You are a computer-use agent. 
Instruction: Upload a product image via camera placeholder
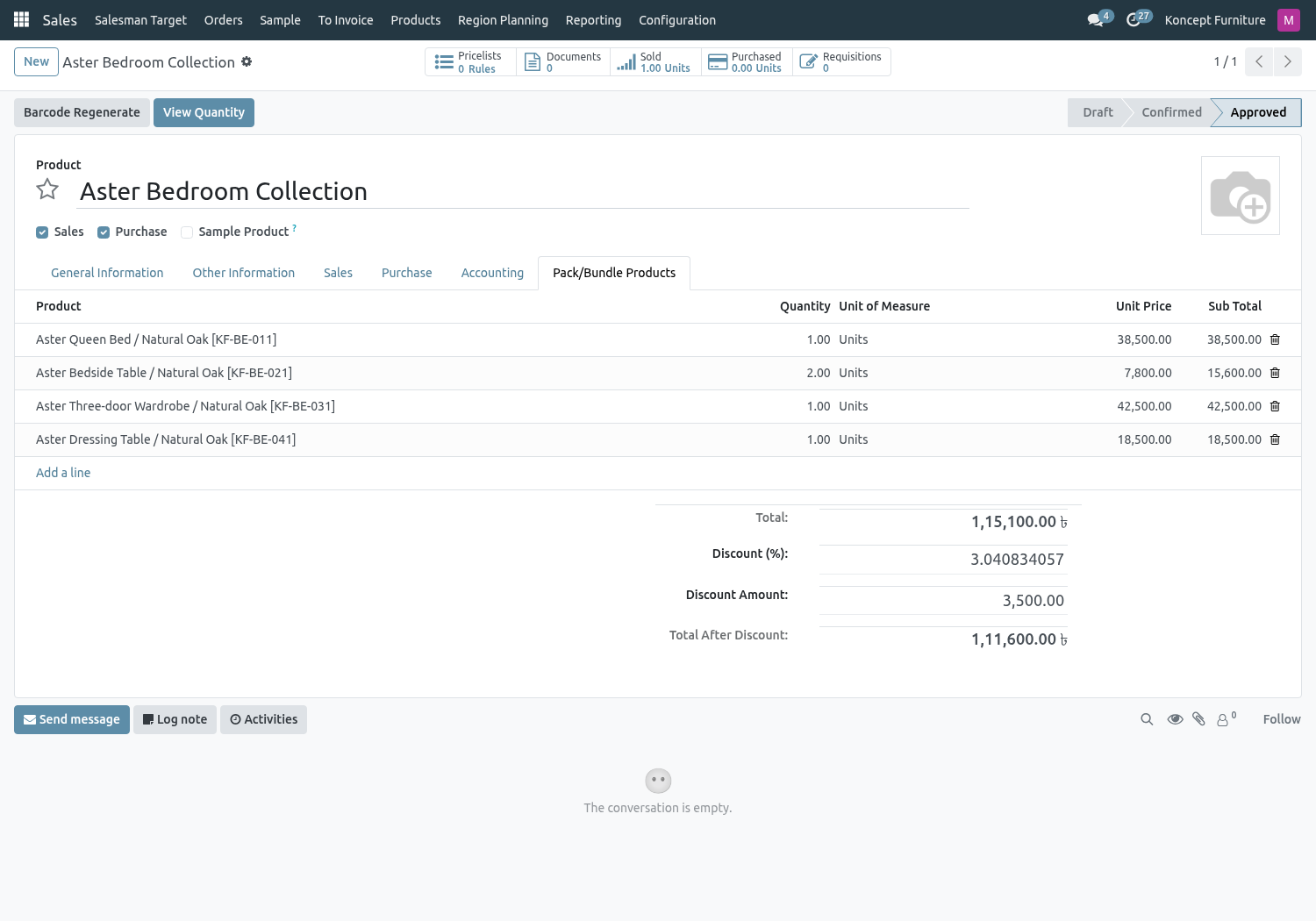tap(1240, 196)
